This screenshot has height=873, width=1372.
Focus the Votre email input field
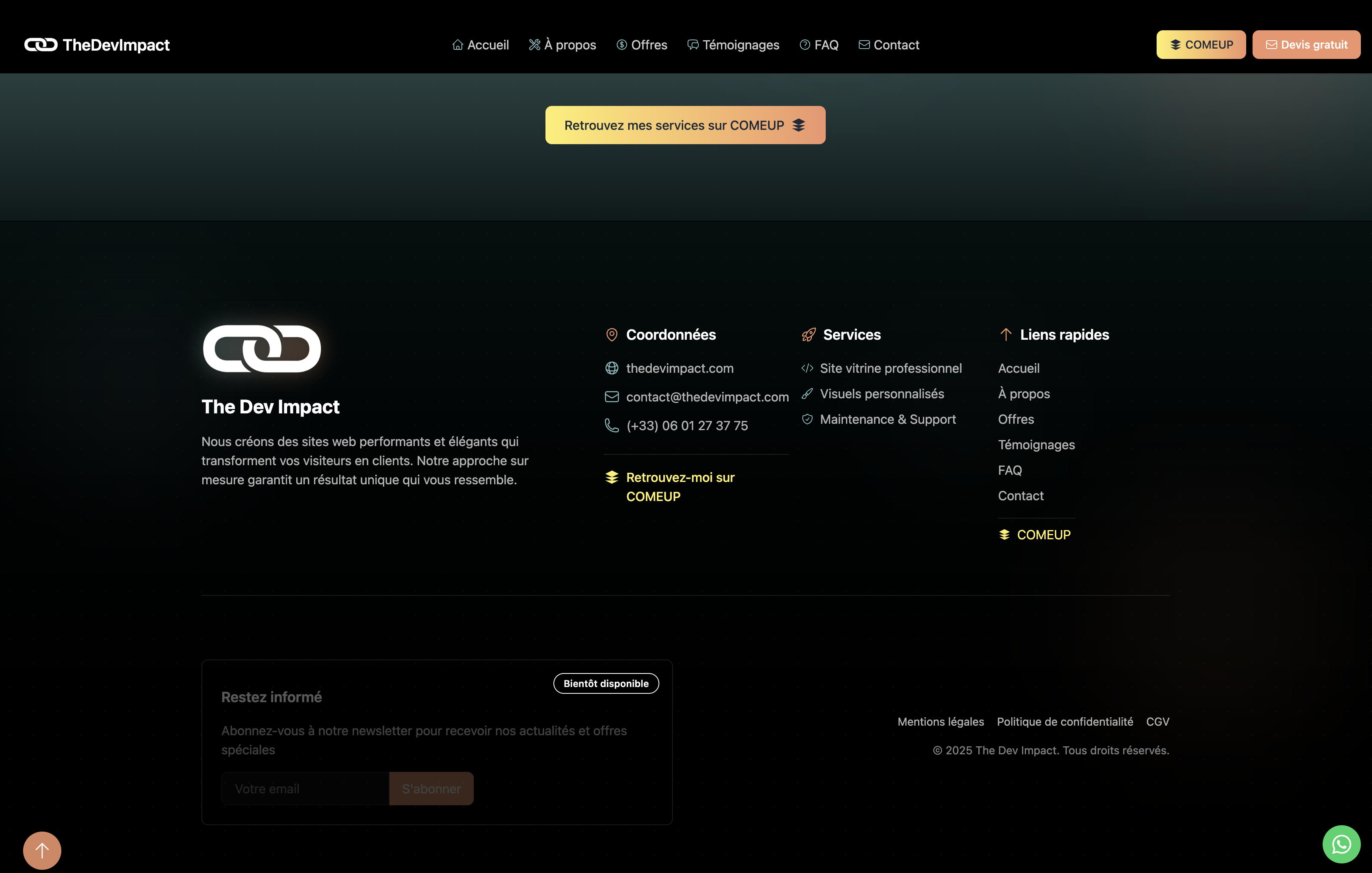(x=305, y=789)
